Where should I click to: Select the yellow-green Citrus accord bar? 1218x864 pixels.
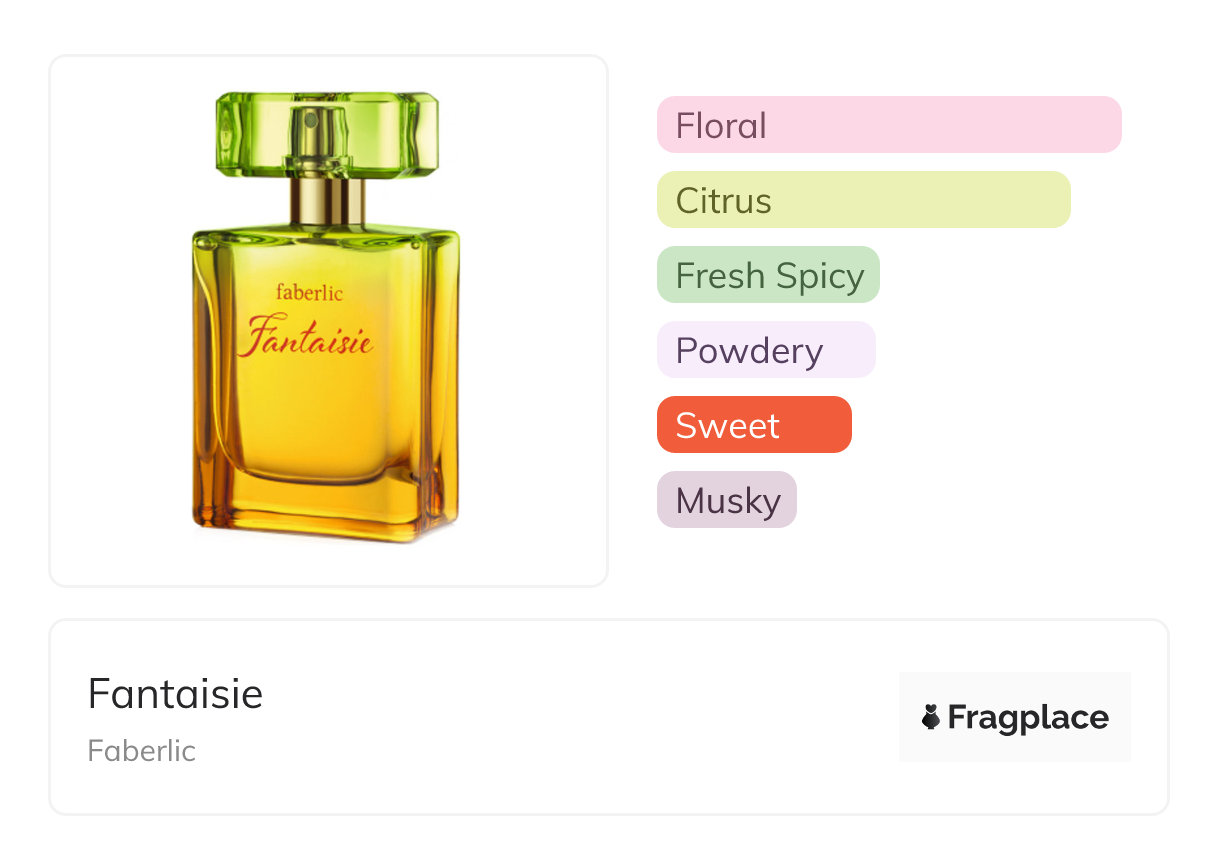pos(863,200)
